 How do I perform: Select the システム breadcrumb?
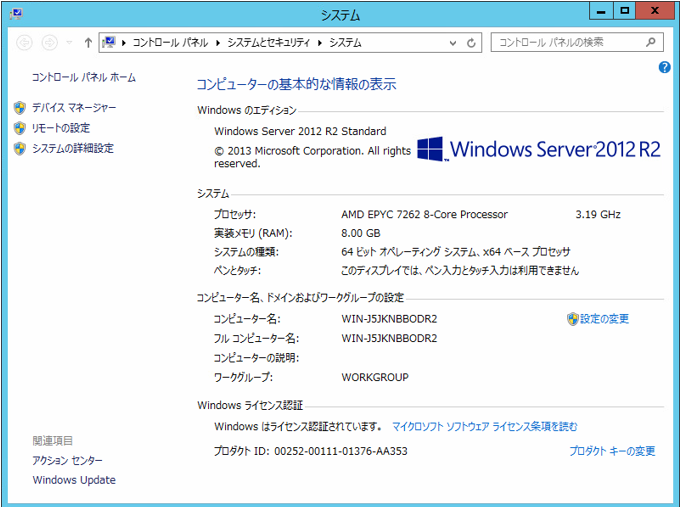345,43
